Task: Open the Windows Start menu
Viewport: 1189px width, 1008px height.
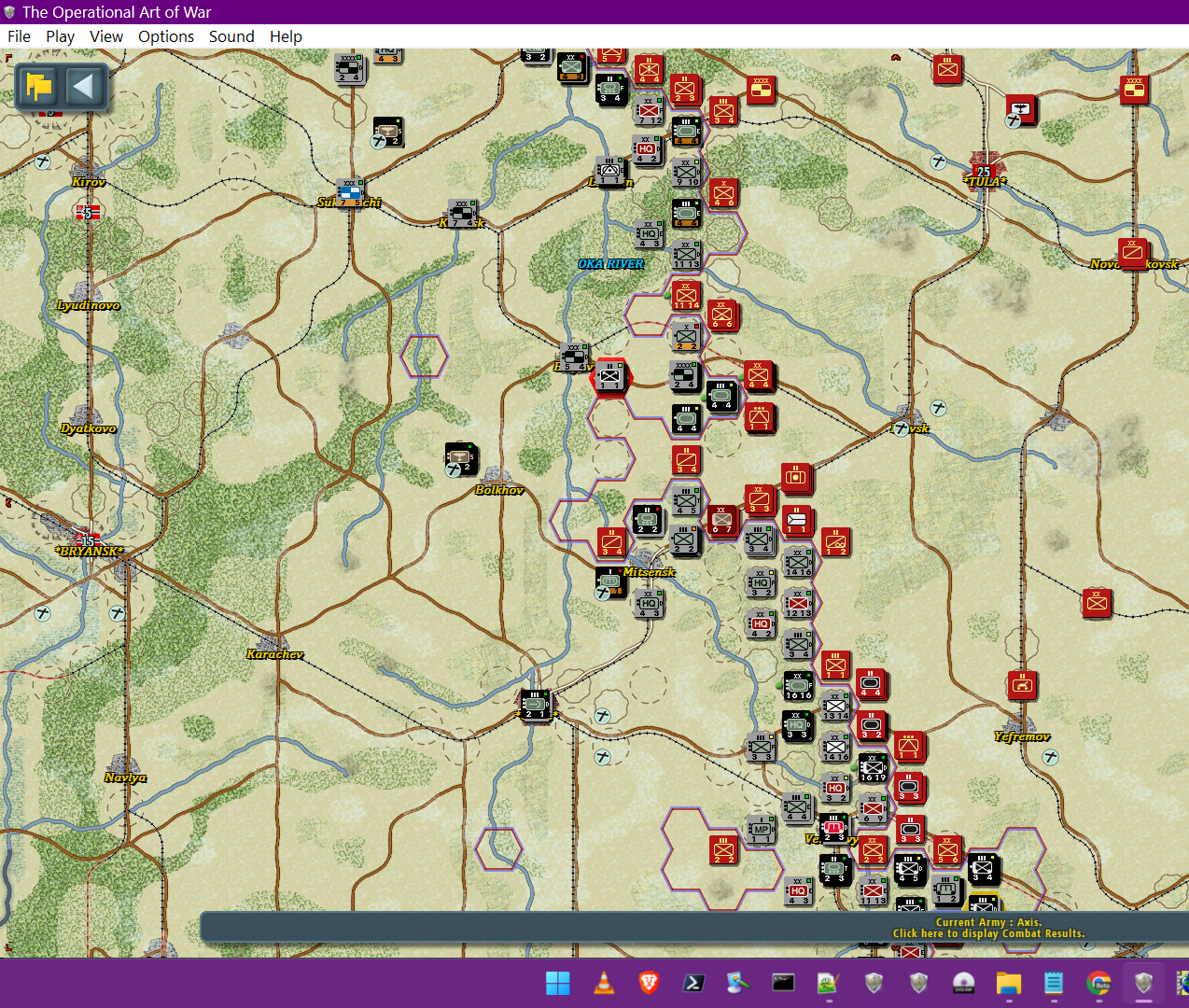Action: click(x=558, y=983)
